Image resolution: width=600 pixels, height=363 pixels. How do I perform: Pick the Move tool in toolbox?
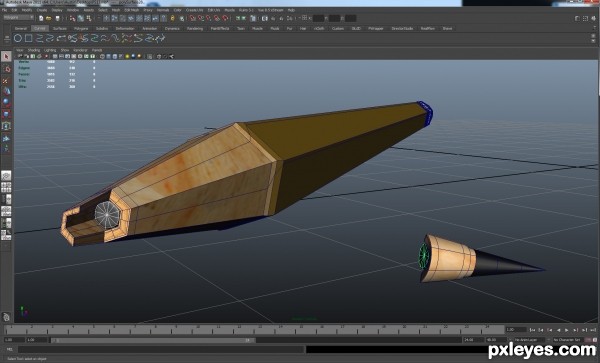point(6,91)
